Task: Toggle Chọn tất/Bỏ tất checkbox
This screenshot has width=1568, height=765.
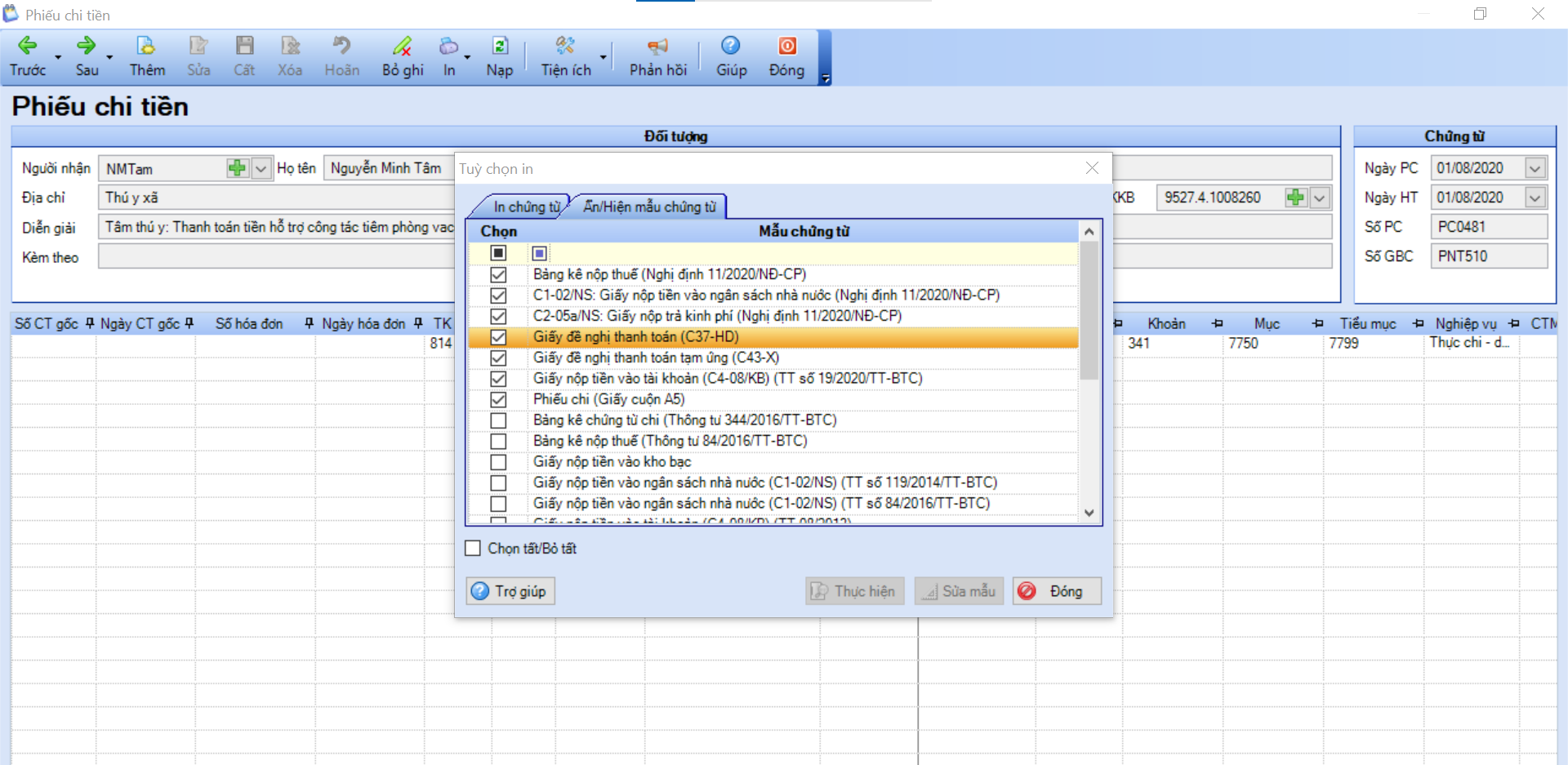Action: pos(473,549)
